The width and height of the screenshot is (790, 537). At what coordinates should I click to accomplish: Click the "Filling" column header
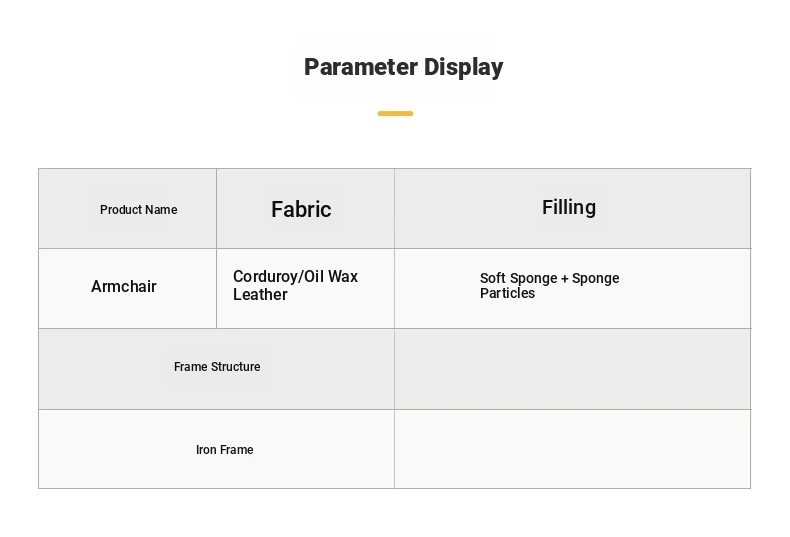point(569,207)
